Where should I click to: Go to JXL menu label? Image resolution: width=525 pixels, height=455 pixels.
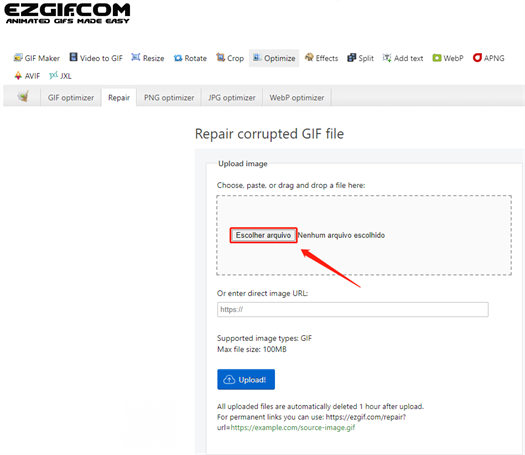[x=66, y=76]
